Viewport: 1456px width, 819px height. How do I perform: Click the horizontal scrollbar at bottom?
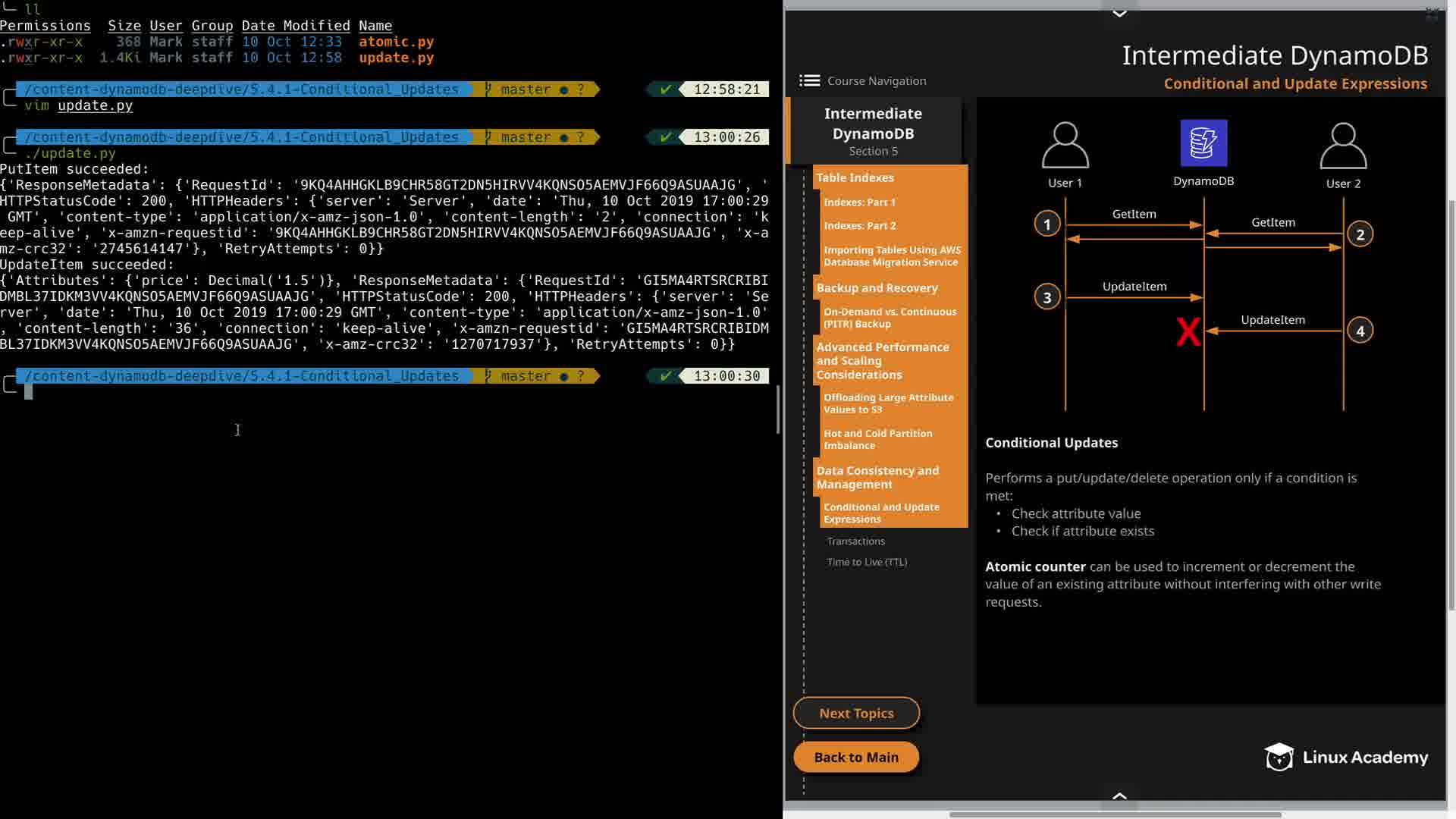[1115, 814]
